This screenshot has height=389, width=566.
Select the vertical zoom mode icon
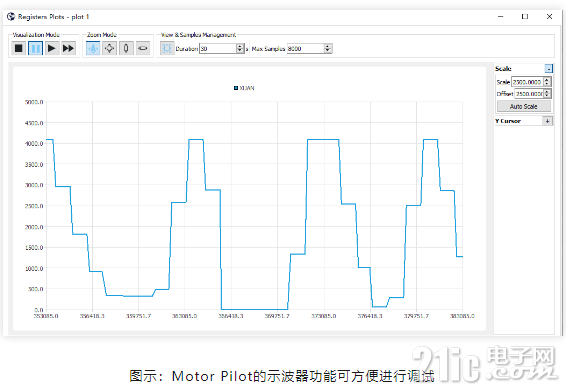pyautogui.click(x=126, y=48)
